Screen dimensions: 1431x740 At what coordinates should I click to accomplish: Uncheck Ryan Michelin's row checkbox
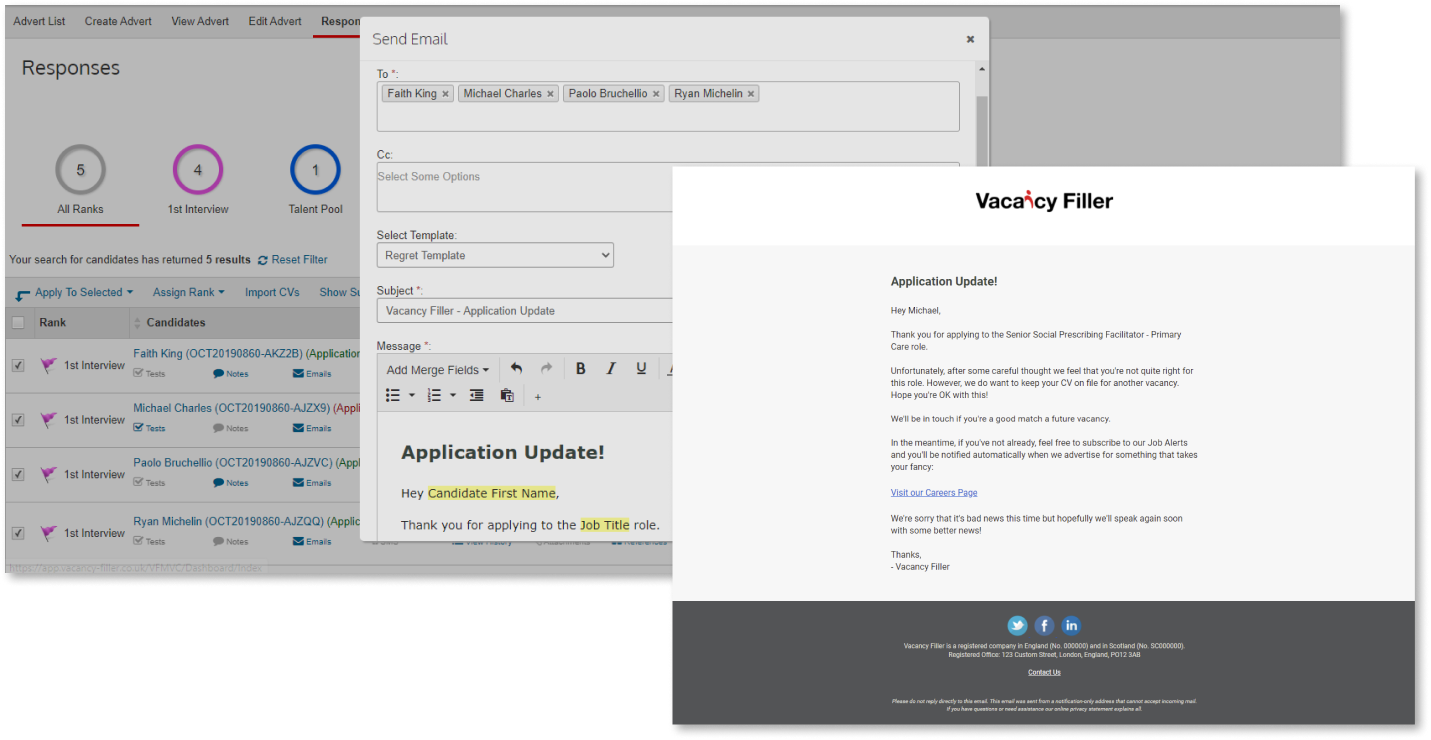point(18,533)
